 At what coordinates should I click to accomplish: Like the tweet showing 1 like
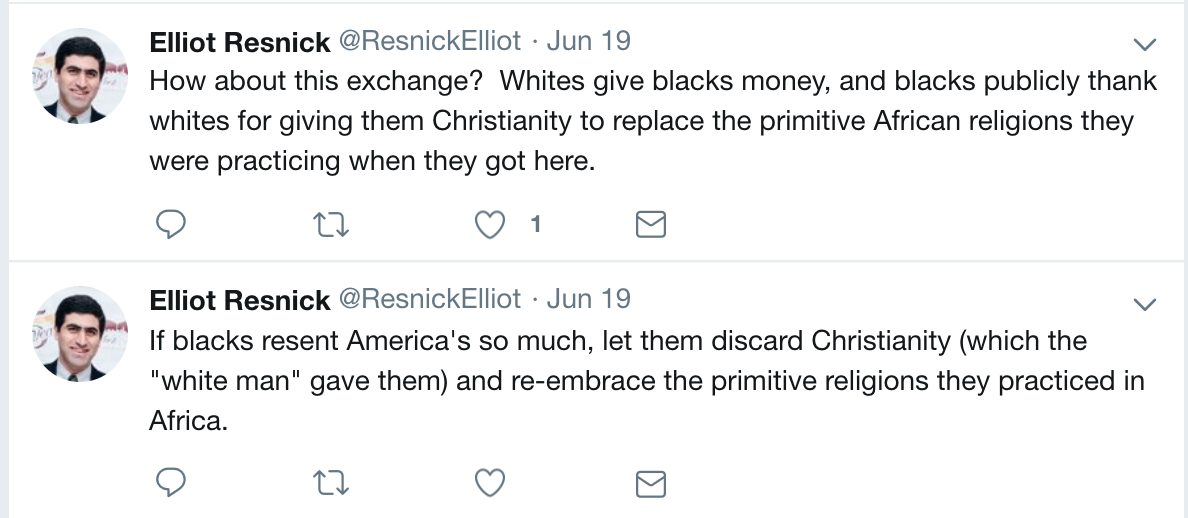(489, 225)
